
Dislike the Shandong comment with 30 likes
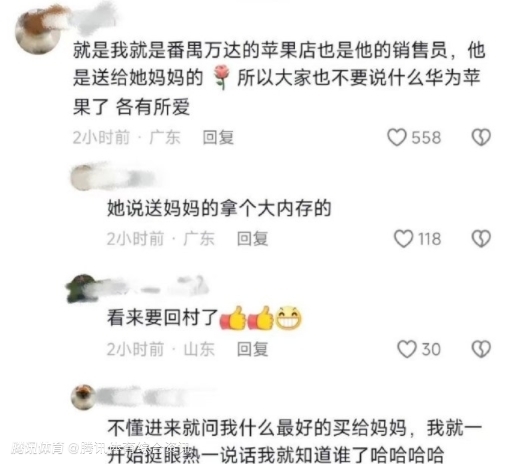[481, 349]
